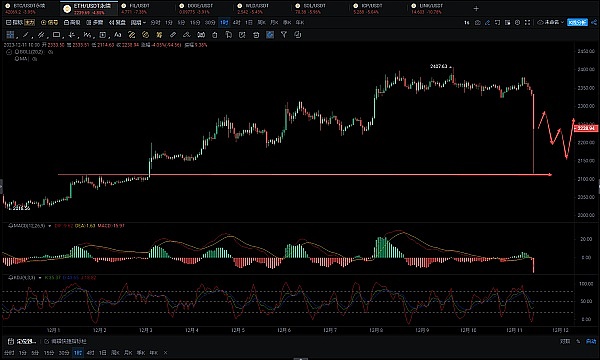The width and height of the screenshot is (600, 360).
Task: Click the overlapping copy-squares icon at toolbar end
Action: (298, 35)
